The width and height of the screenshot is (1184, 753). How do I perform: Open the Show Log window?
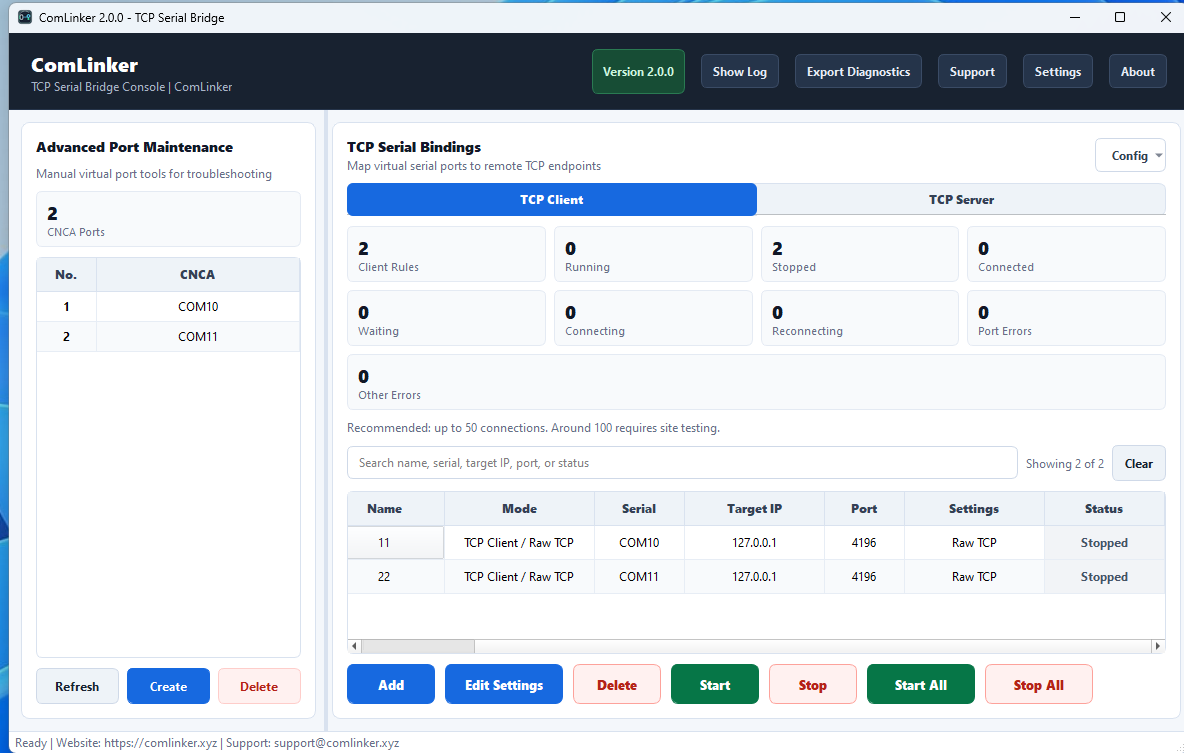pos(739,72)
